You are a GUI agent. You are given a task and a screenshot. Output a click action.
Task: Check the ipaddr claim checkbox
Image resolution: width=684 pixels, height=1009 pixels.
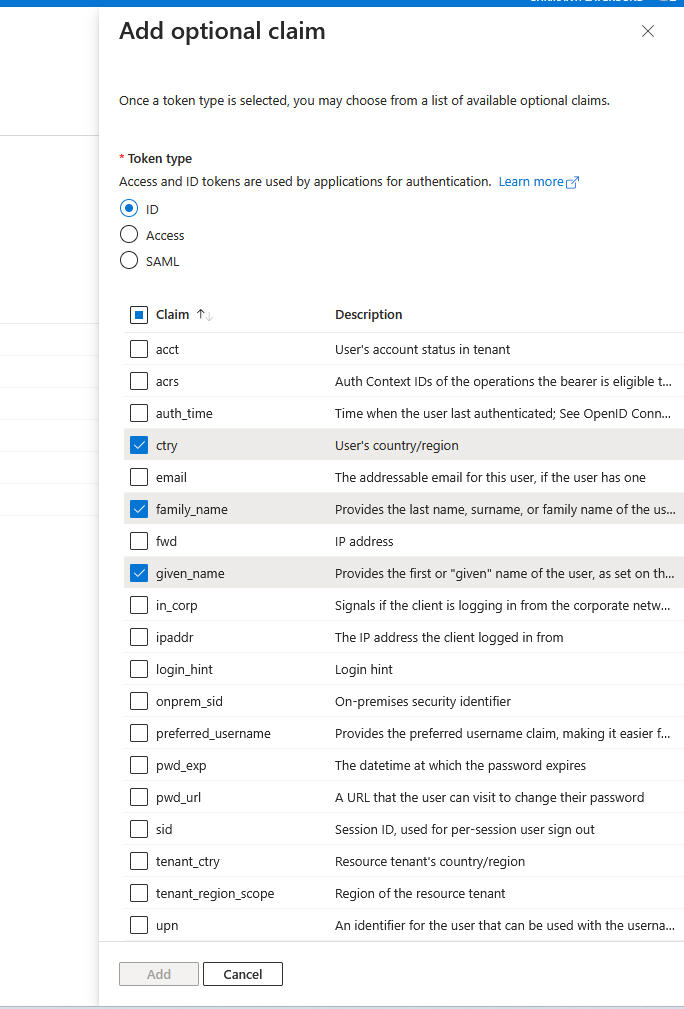click(x=139, y=637)
